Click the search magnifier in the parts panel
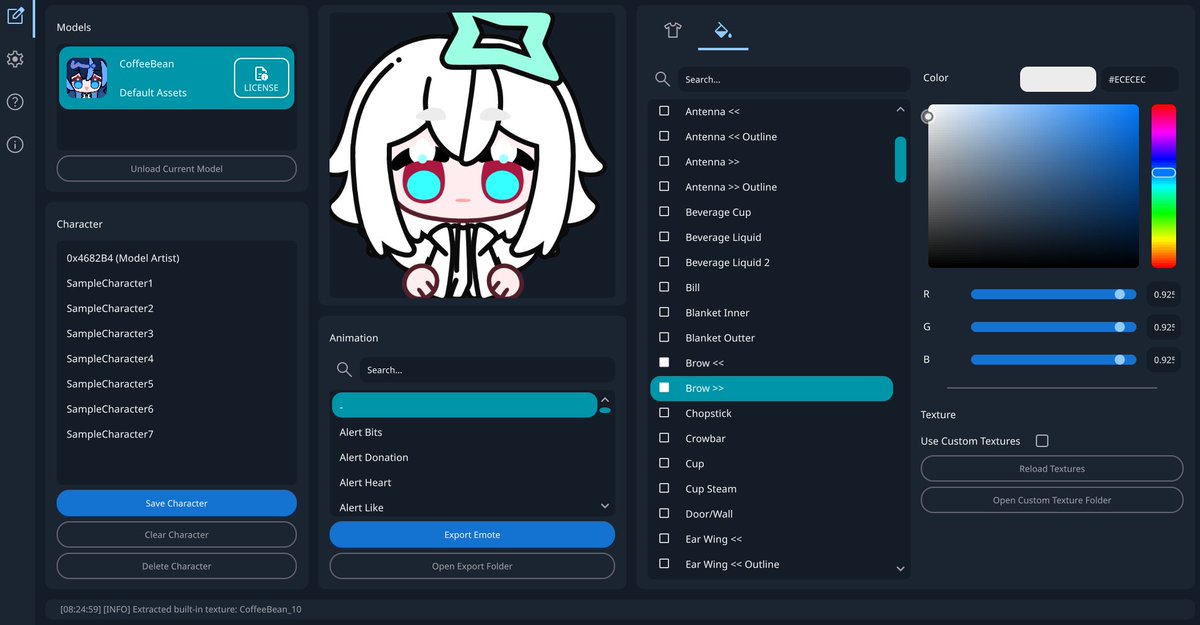The height and width of the screenshot is (625, 1200). tap(661, 79)
